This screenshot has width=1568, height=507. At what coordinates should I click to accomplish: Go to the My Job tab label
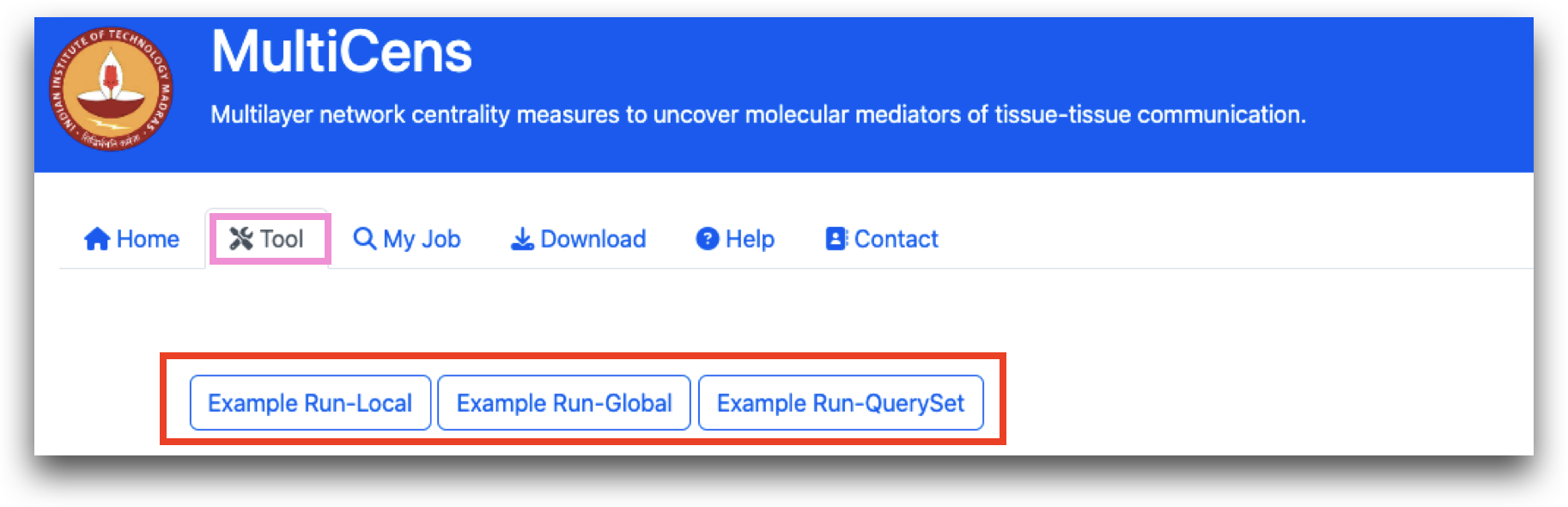(x=422, y=240)
